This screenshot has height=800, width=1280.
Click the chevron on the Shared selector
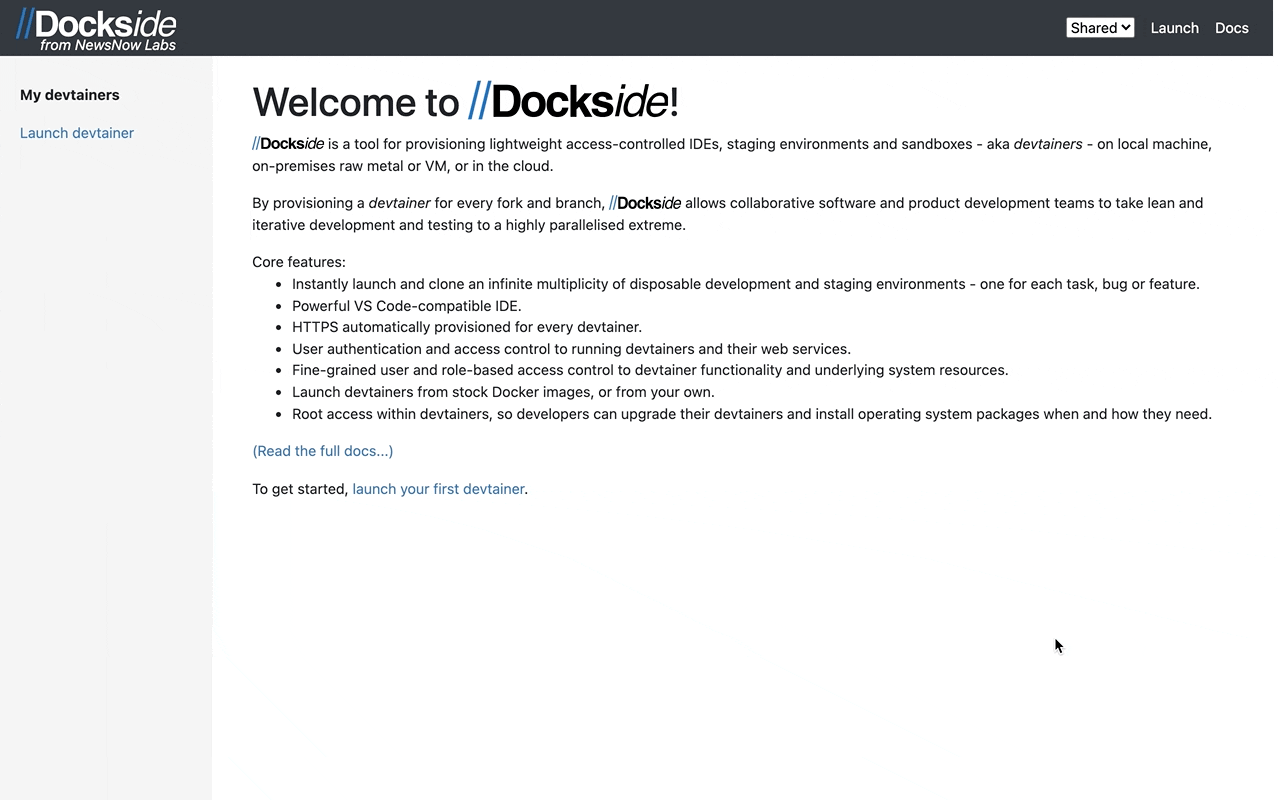1126,27
